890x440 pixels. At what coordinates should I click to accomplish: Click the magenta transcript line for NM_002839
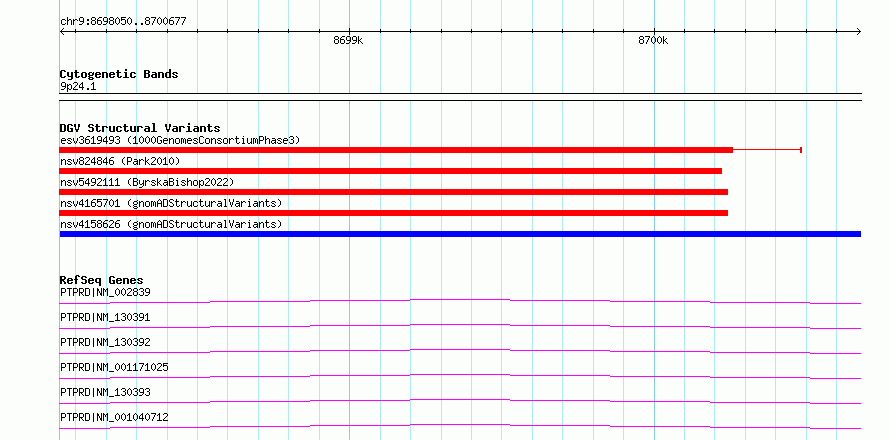(460, 301)
